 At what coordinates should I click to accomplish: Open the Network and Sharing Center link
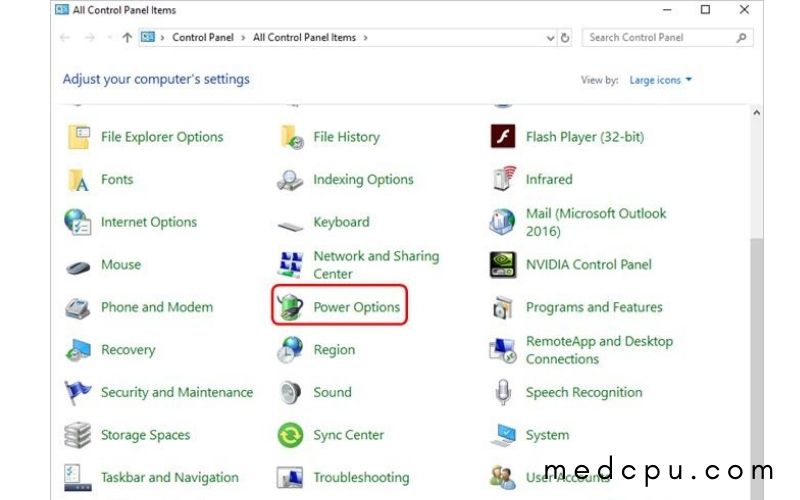pyautogui.click(x=376, y=265)
